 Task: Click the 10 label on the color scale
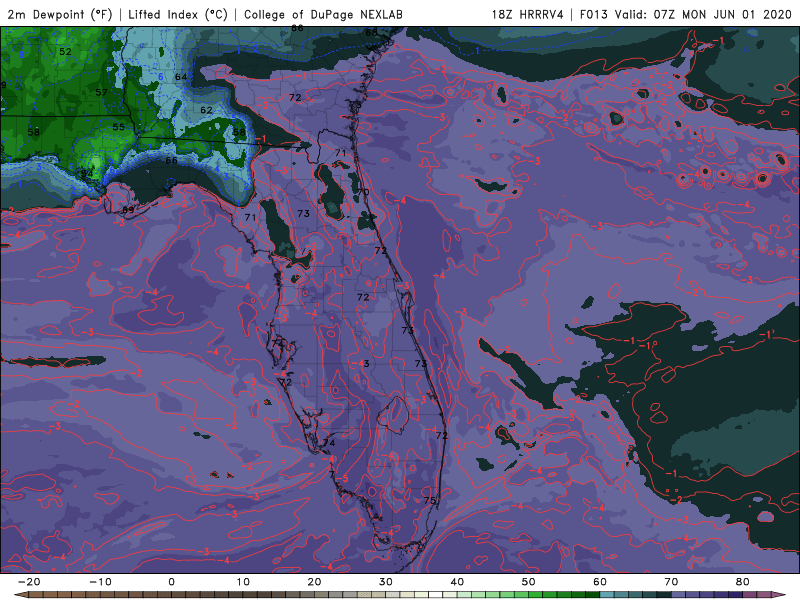[243, 582]
